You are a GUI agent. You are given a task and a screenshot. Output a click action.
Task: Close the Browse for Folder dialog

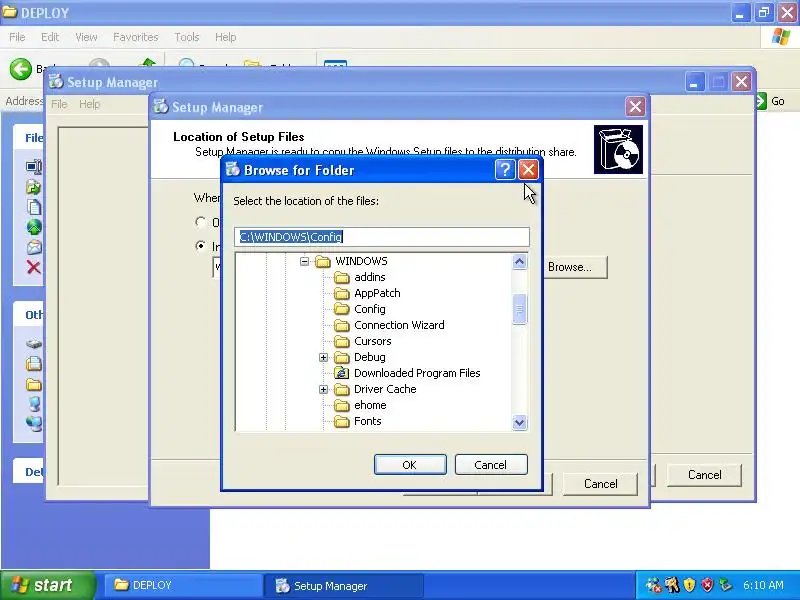pyautogui.click(x=529, y=169)
